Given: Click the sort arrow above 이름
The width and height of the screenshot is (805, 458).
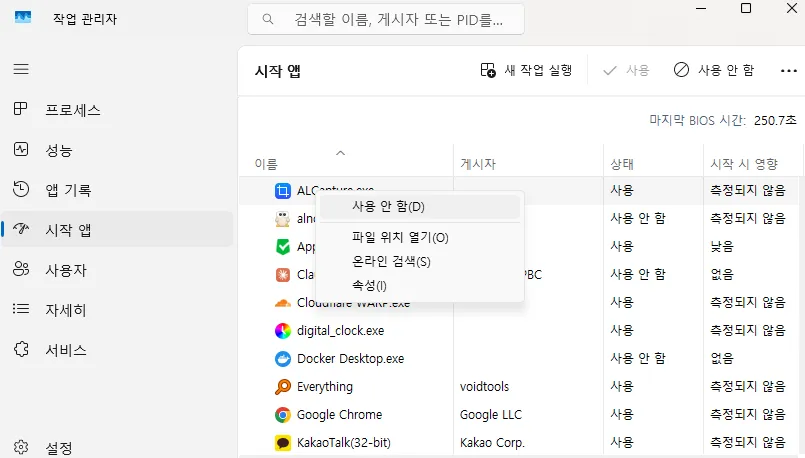Looking at the screenshot, I should point(340,152).
